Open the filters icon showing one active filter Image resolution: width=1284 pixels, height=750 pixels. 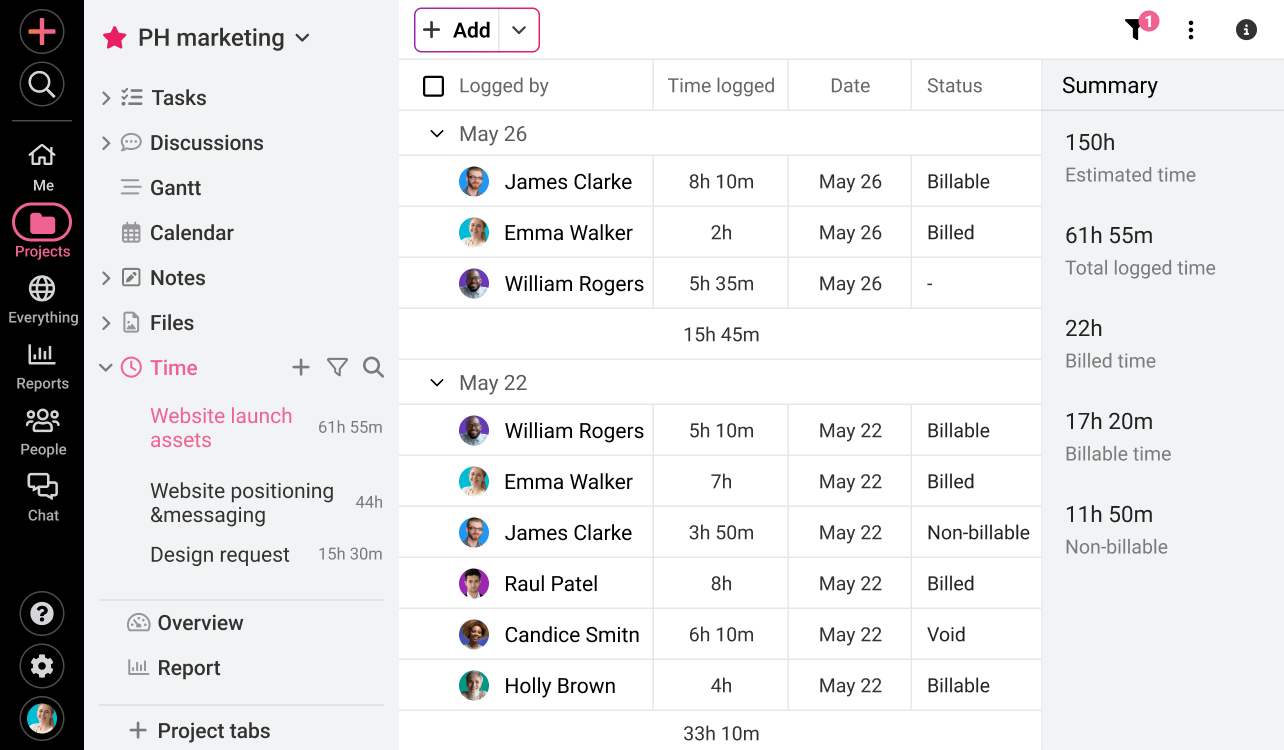(1135, 30)
